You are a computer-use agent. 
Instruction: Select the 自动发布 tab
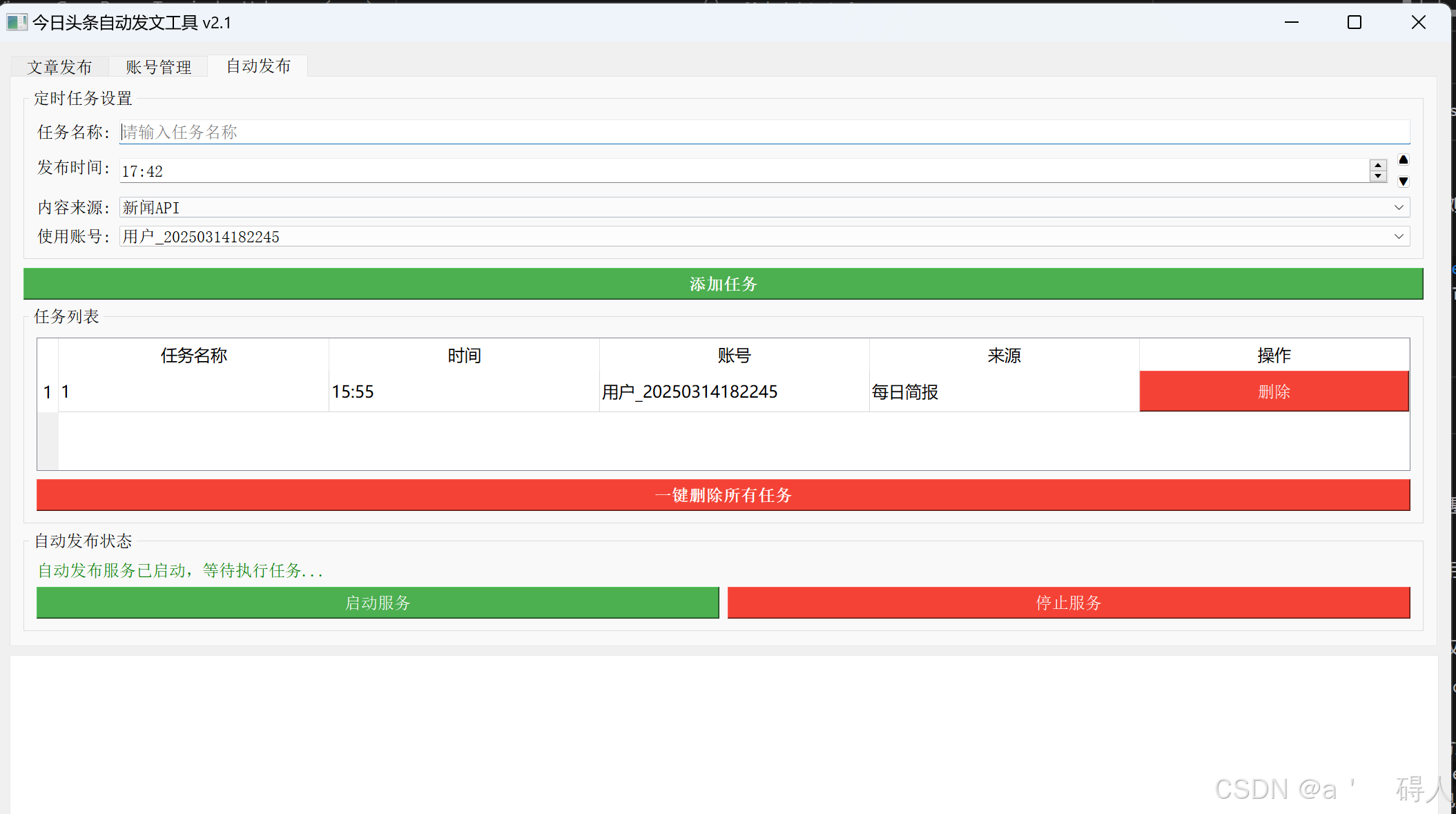[258, 66]
